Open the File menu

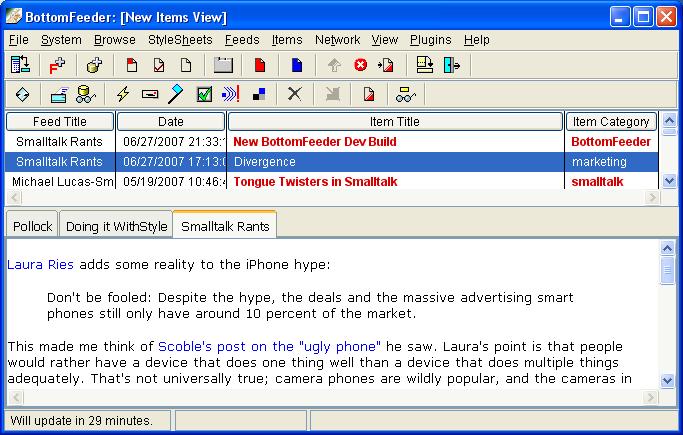tap(19, 40)
